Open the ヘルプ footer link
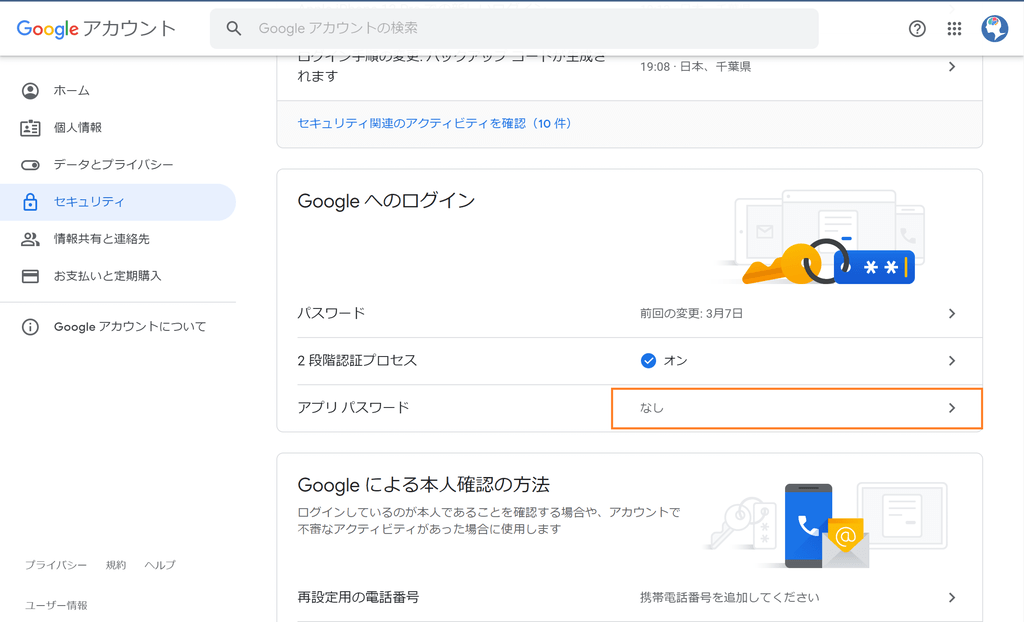The image size is (1024, 622). point(160,565)
